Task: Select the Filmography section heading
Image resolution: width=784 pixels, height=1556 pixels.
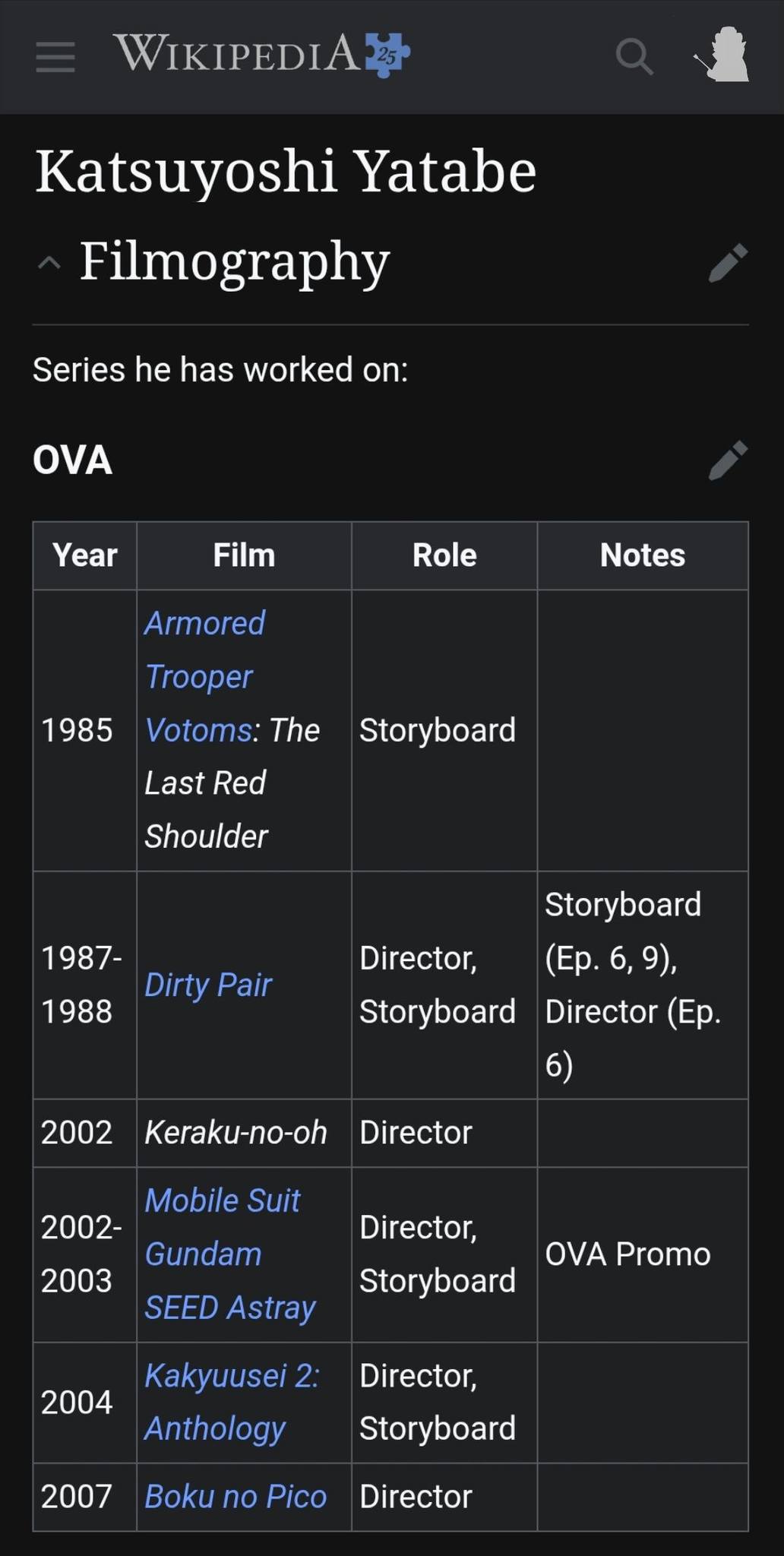Action: (235, 261)
